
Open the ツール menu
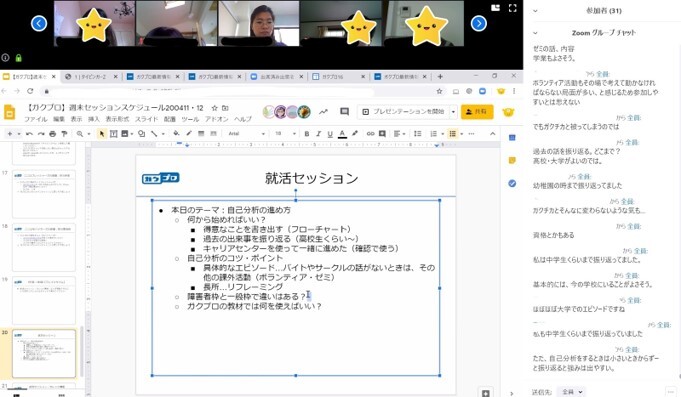(190, 119)
